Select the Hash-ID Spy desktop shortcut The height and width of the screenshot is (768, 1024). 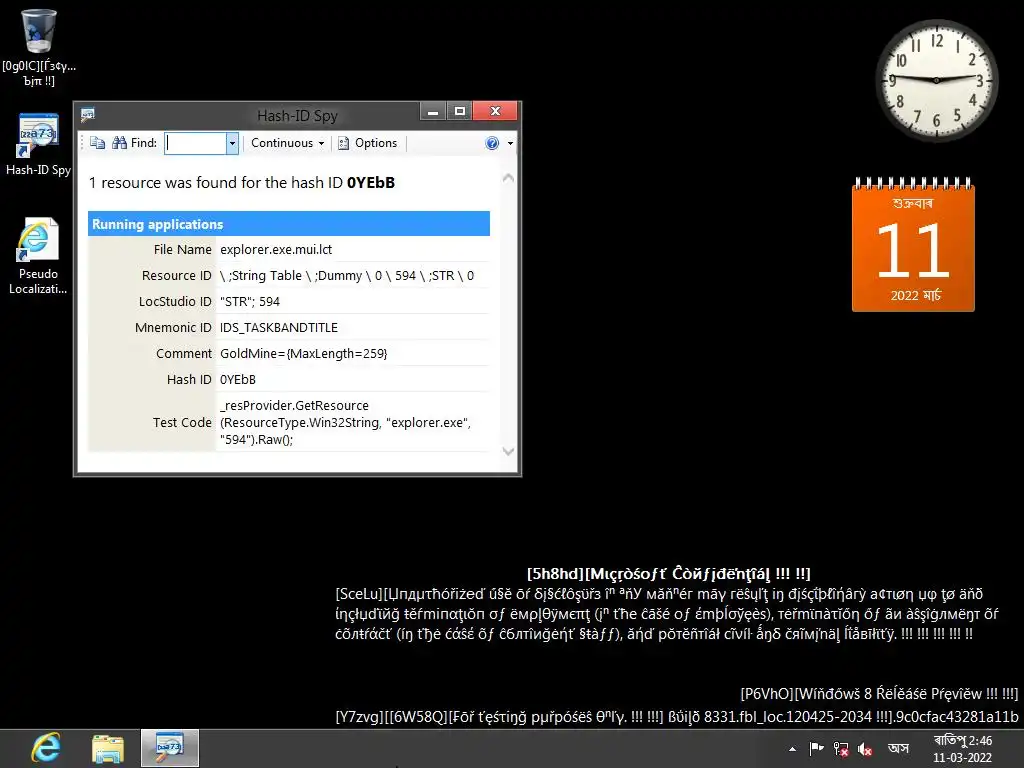click(x=39, y=144)
